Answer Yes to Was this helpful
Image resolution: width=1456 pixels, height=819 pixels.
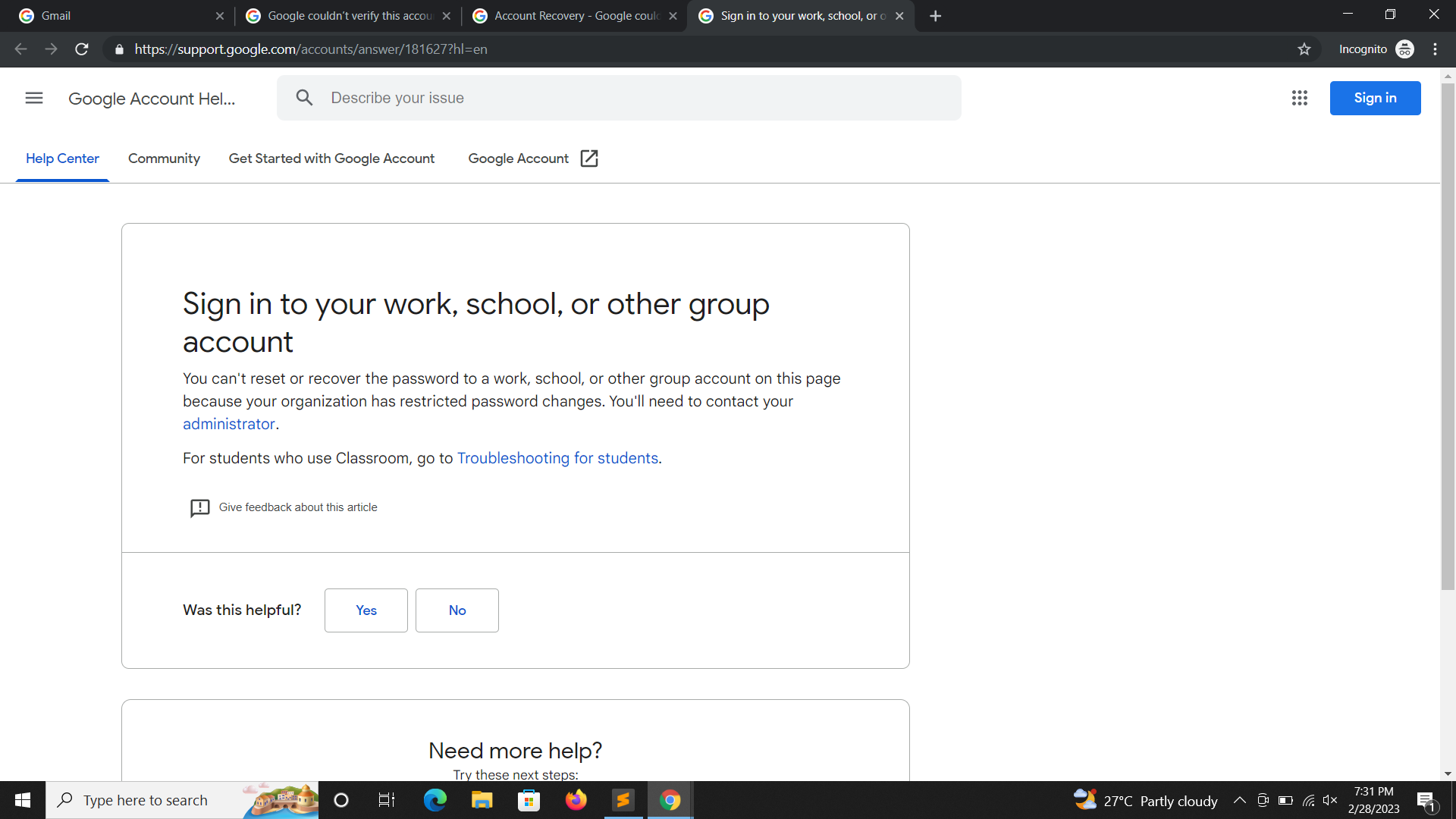pos(366,610)
